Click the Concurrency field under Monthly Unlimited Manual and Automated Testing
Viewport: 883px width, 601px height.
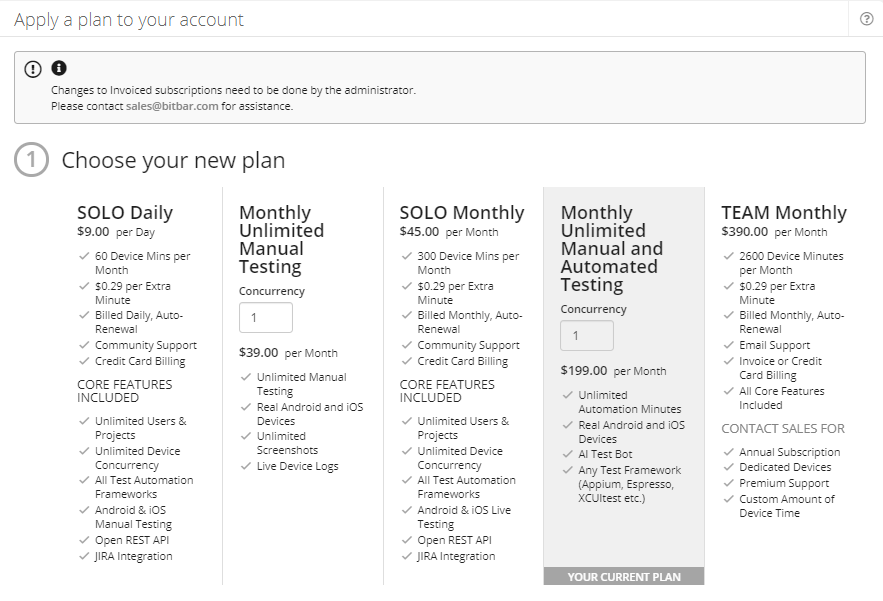[x=587, y=336]
